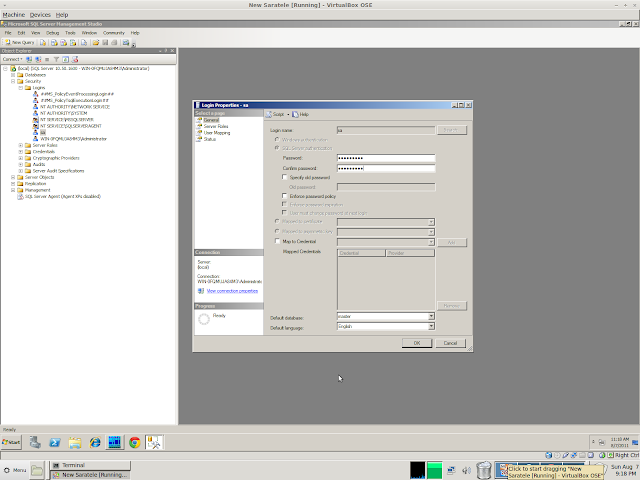
Task: Click the Open File folder icon in toolbar
Action: 96,42
